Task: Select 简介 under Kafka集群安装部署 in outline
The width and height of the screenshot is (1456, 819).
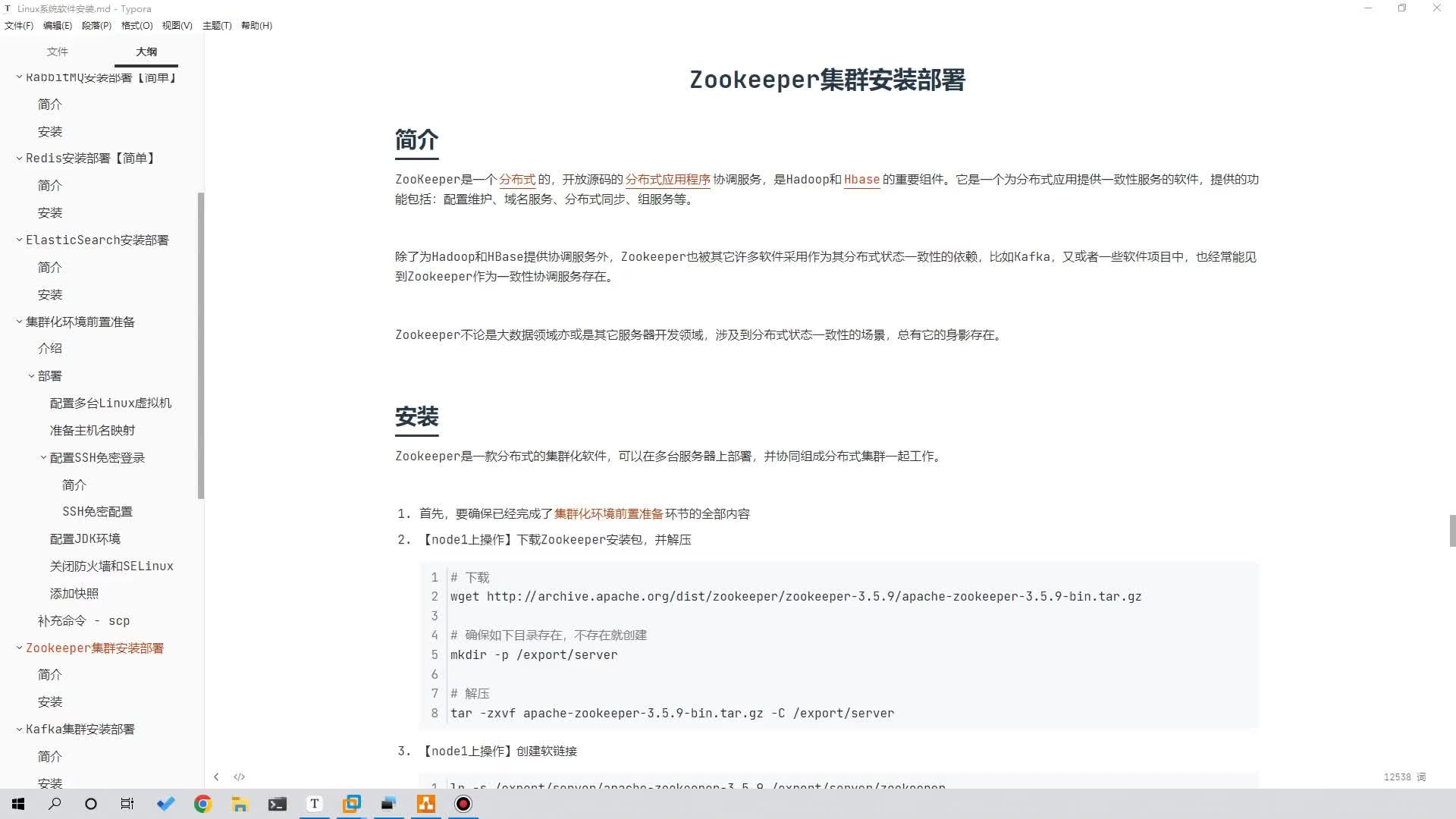Action: point(50,757)
